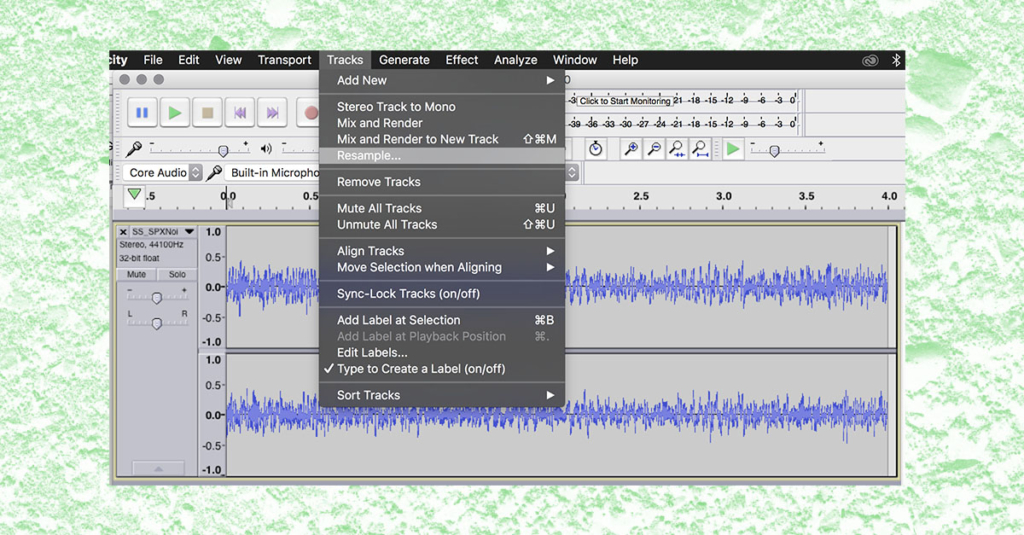Viewport: 1024px width, 535px height.
Task: Open the Effect menu
Action: pyautogui.click(x=462, y=60)
